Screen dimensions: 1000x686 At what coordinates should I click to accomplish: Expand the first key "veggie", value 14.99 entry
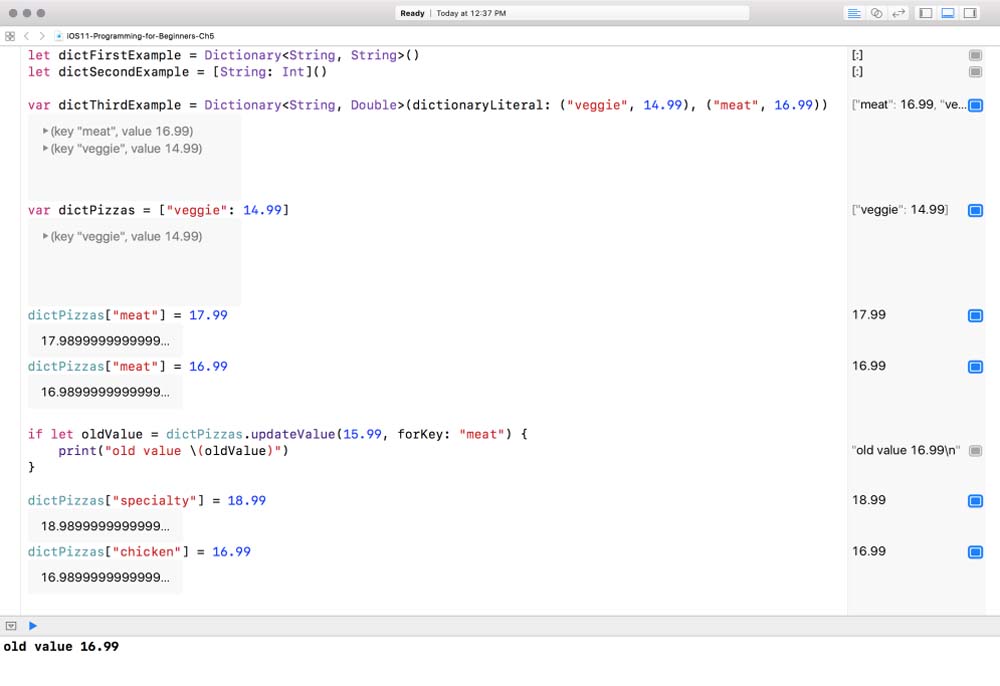coord(46,148)
